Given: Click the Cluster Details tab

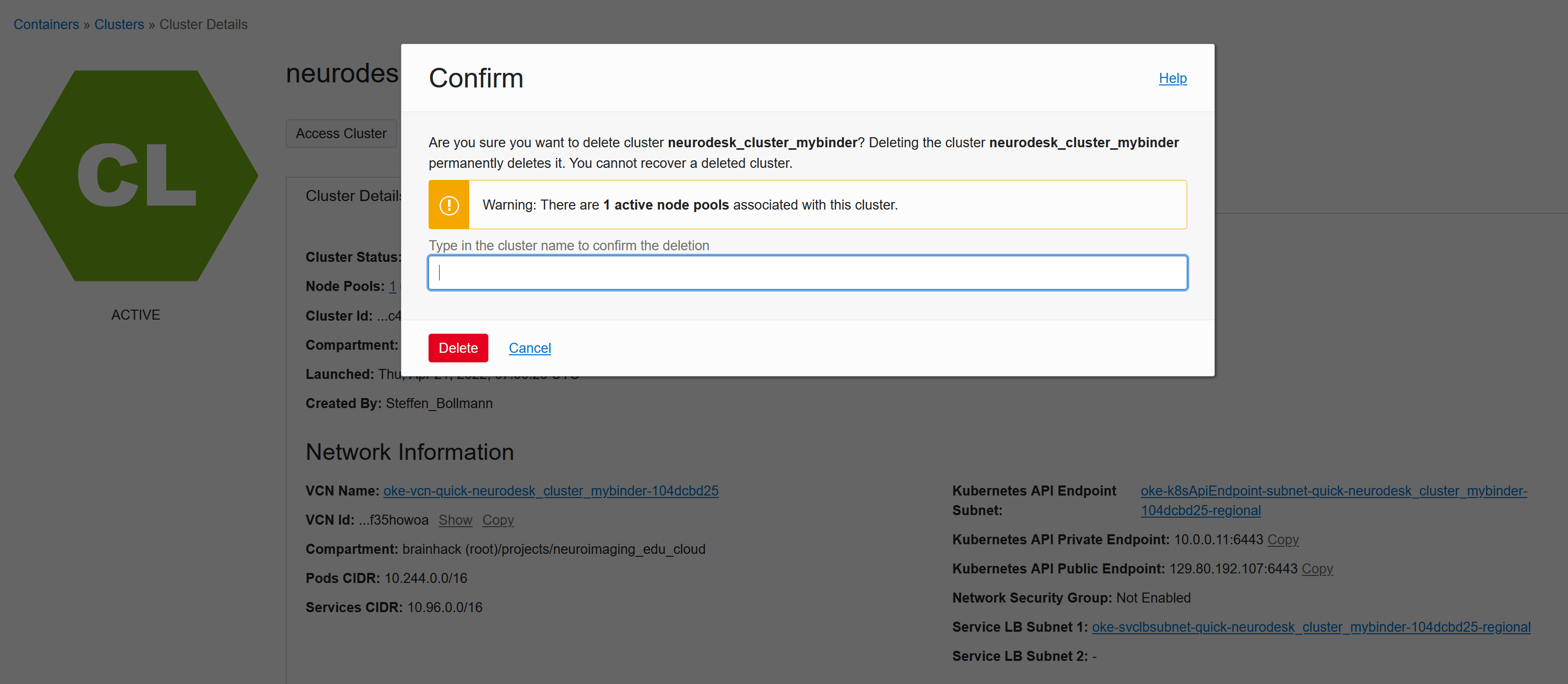Looking at the screenshot, I should click(x=353, y=196).
